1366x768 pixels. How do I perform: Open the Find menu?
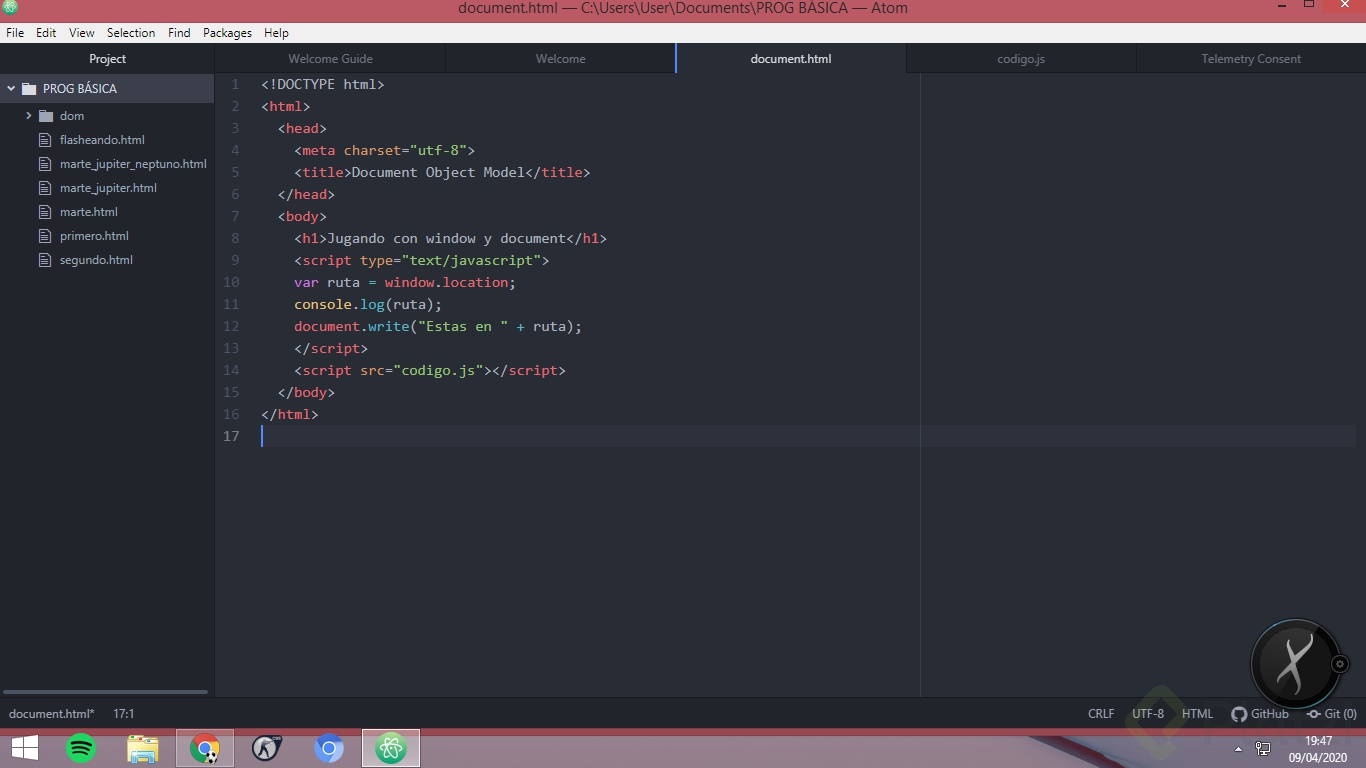179,33
